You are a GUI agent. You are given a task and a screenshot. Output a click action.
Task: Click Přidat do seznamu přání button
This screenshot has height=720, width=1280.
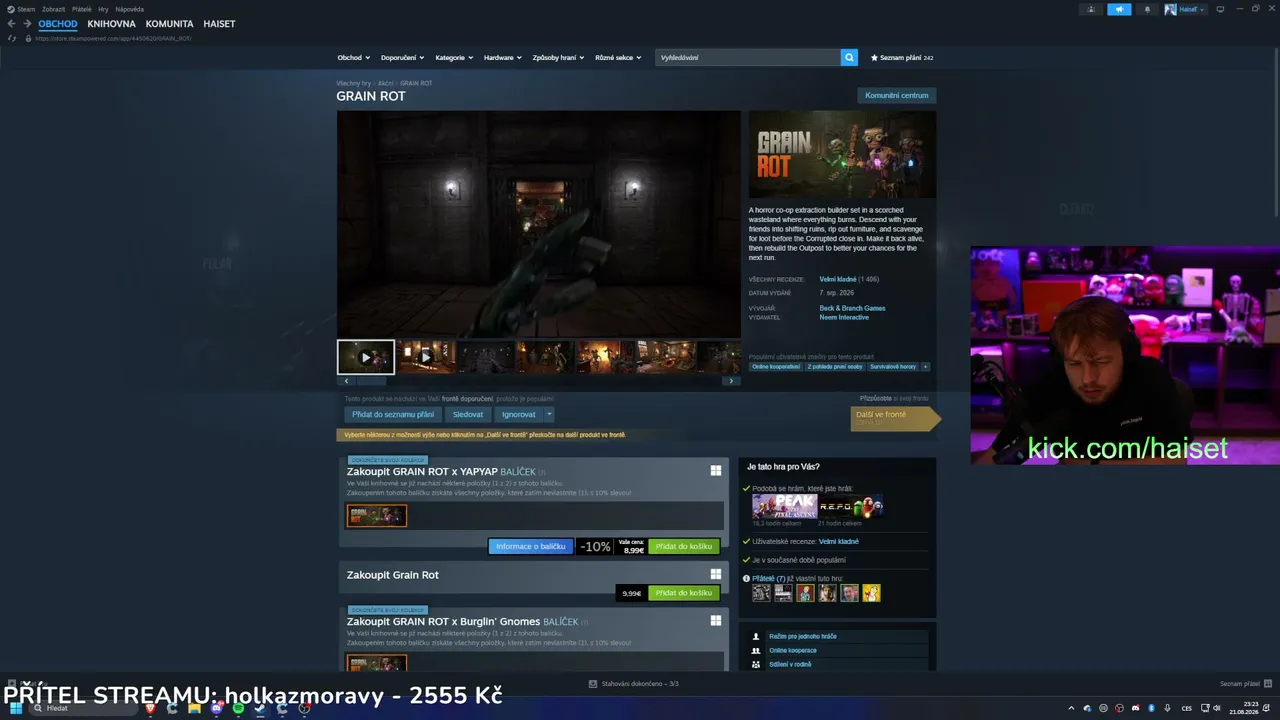(x=393, y=414)
